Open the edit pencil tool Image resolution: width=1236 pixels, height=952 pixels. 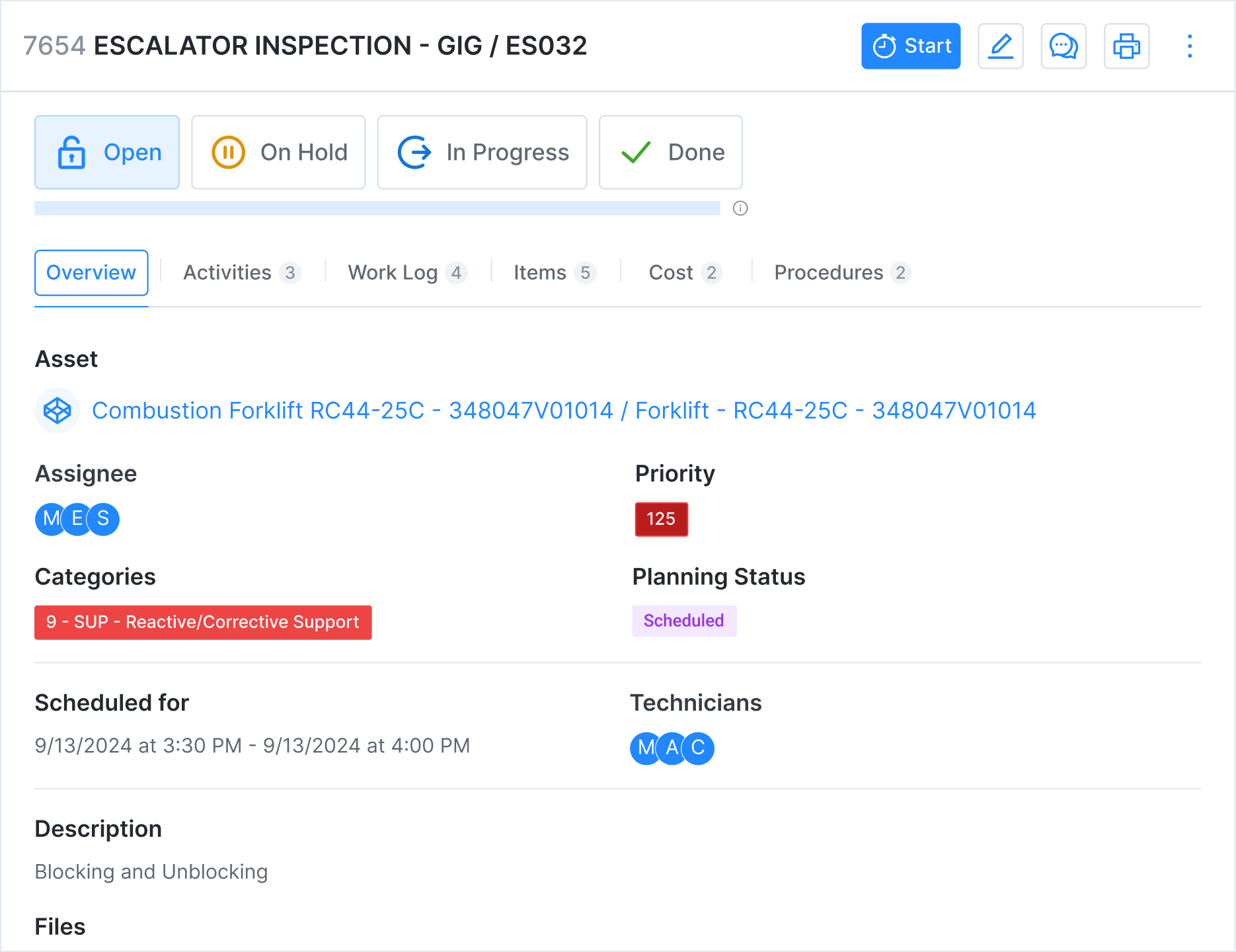(x=1000, y=46)
